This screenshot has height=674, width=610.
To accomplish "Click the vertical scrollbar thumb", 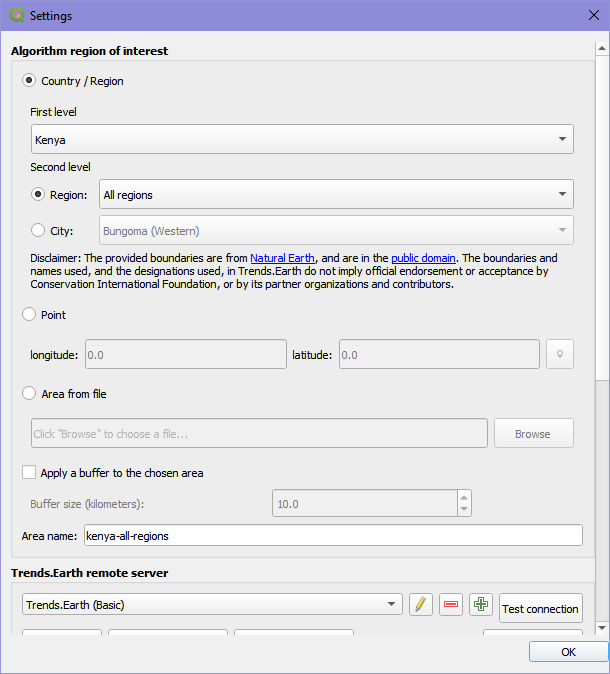I will 601,218.
